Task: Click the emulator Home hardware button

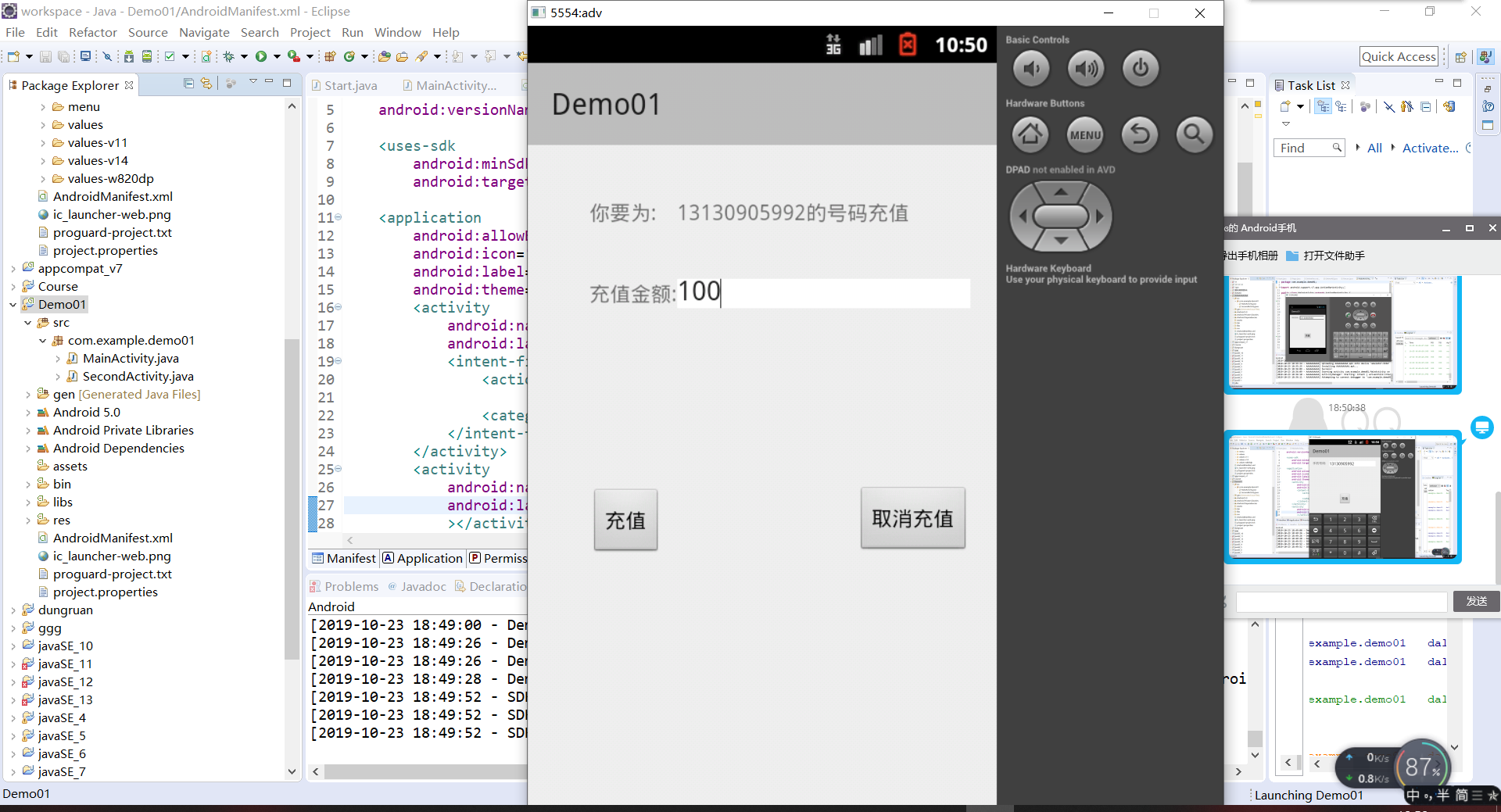Action: tap(1030, 134)
